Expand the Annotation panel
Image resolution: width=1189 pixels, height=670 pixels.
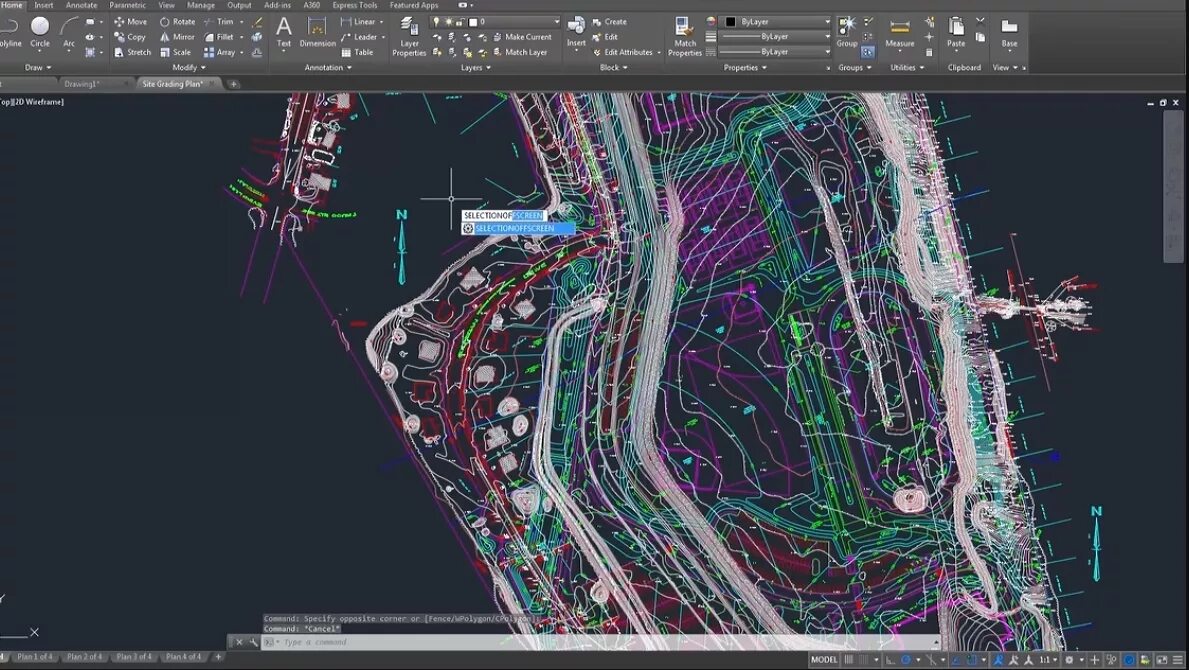[x=328, y=67]
